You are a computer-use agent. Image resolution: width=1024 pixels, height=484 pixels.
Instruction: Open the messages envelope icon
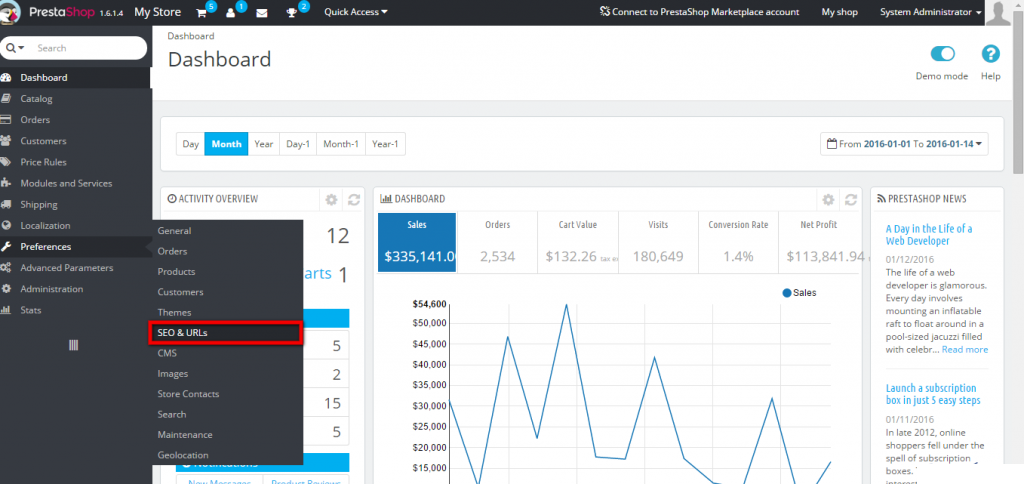(262, 12)
